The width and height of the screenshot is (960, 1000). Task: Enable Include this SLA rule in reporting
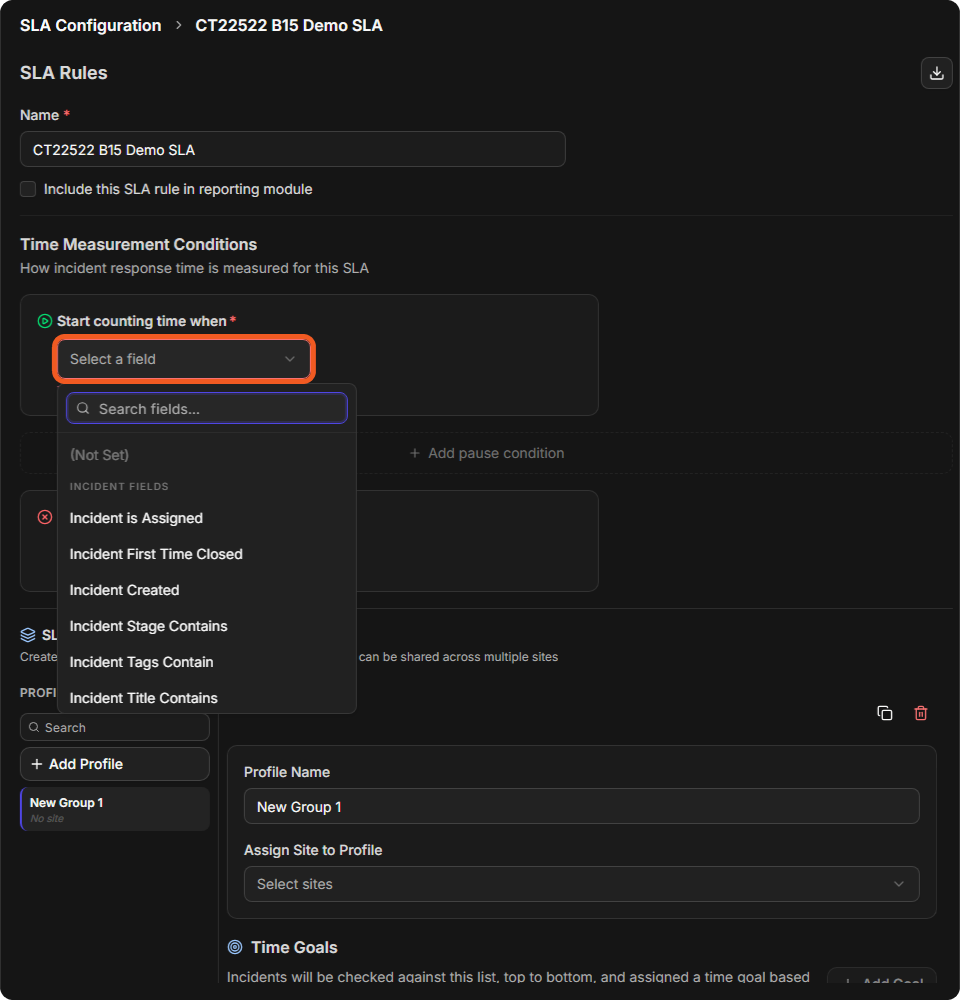(x=28, y=189)
